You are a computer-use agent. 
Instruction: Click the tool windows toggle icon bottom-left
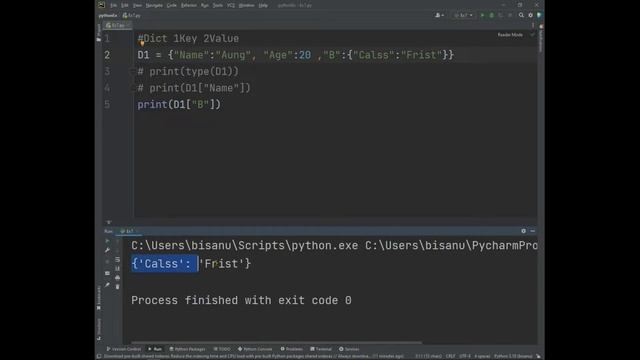99,356
